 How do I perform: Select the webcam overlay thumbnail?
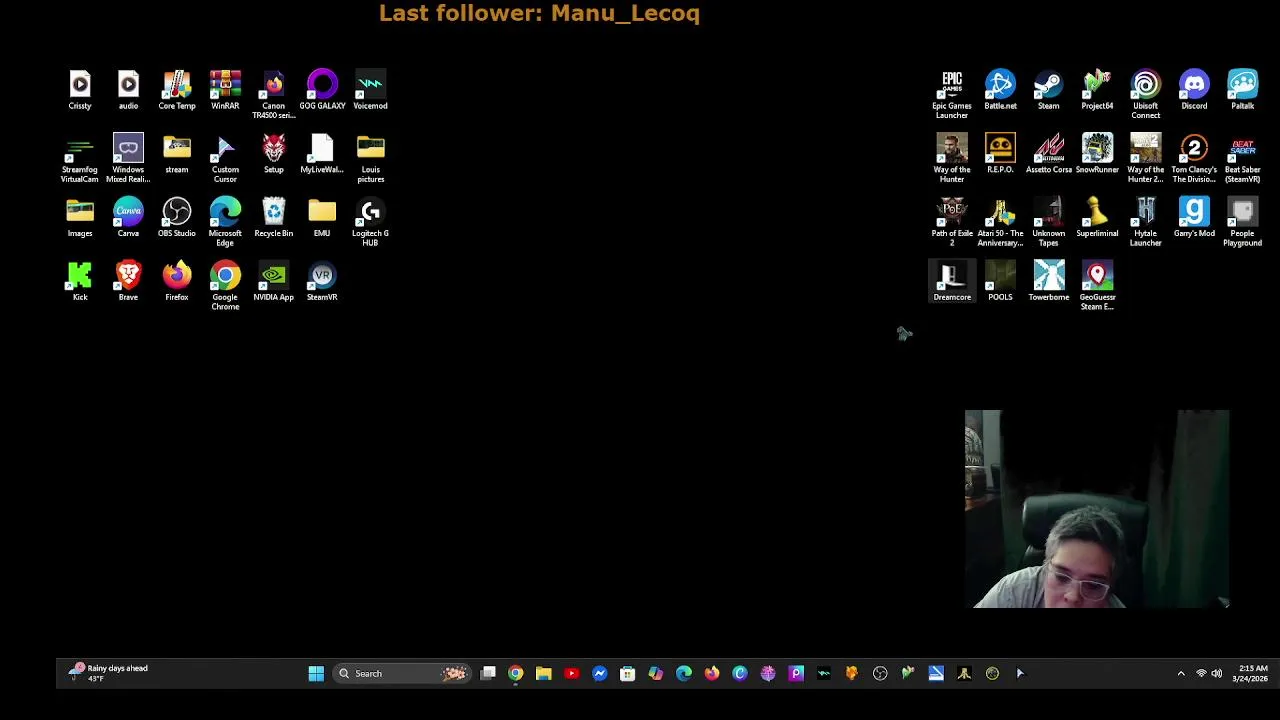(1097, 509)
